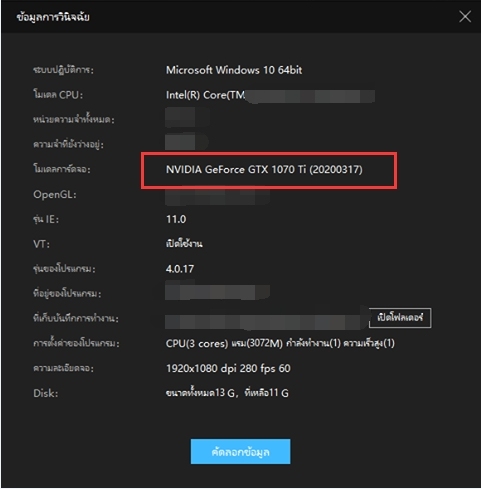Click the 1920x1080 dpi 280 fps 60 value
The image size is (481, 489).
coord(228,368)
